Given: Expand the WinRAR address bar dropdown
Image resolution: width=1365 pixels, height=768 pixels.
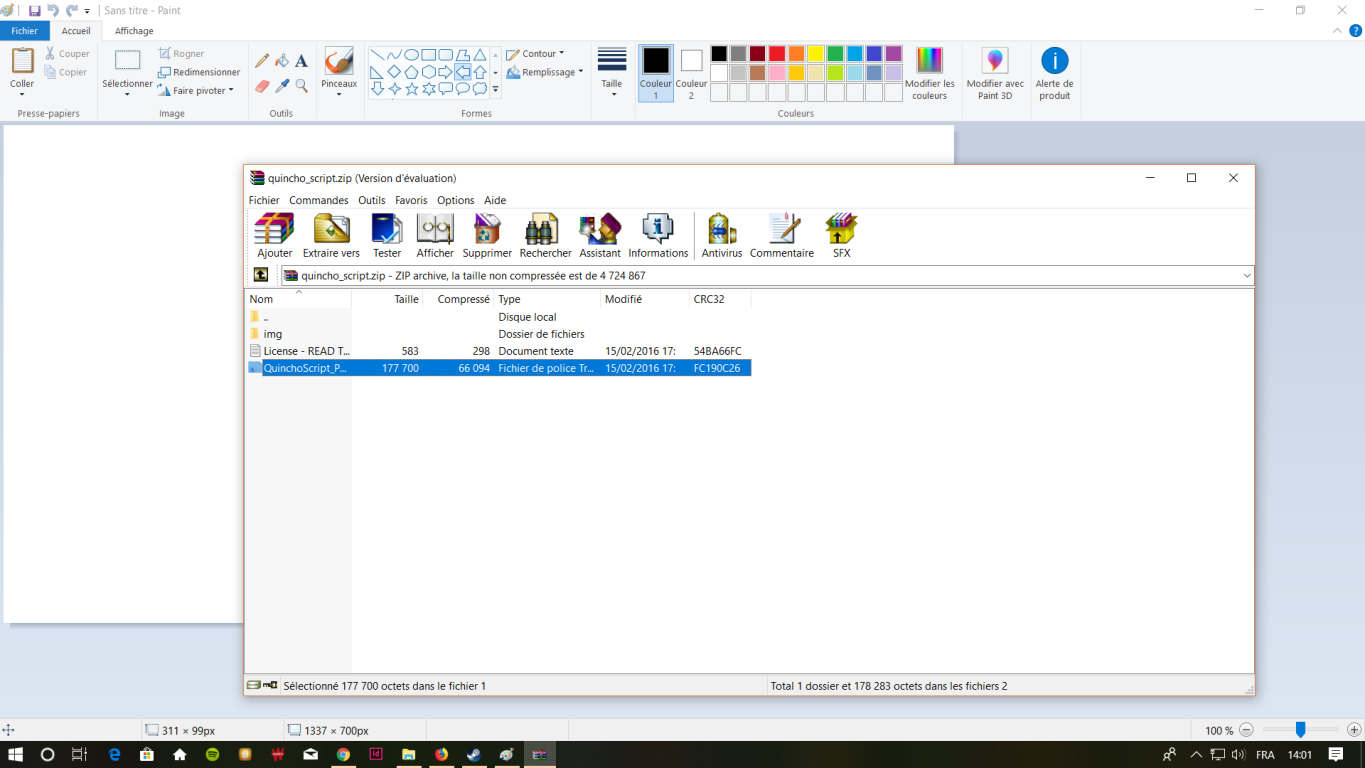Looking at the screenshot, I should 1247,276.
